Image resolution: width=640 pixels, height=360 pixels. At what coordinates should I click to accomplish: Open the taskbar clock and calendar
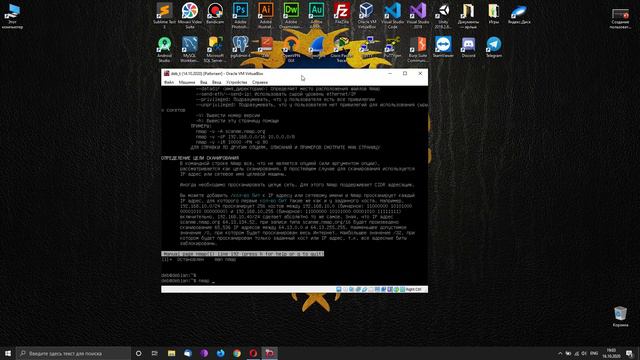click(611, 353)
